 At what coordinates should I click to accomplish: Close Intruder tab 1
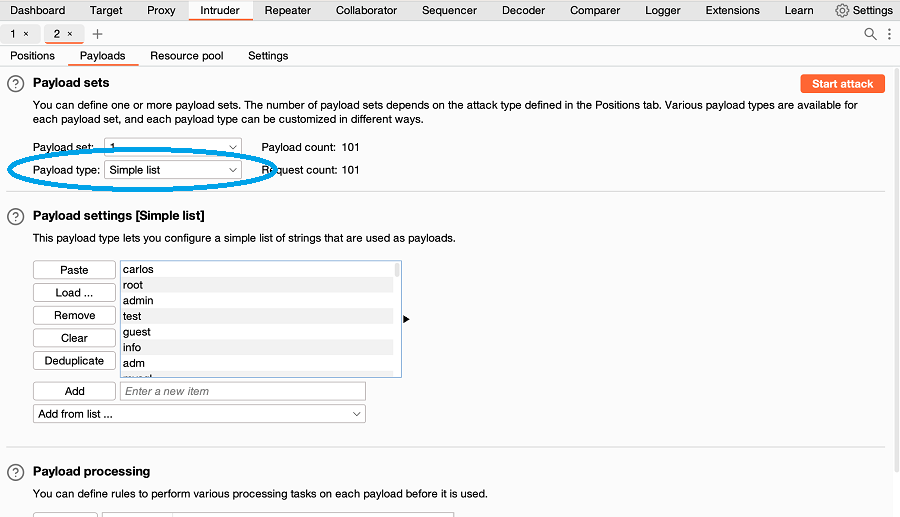pos(26,34)
